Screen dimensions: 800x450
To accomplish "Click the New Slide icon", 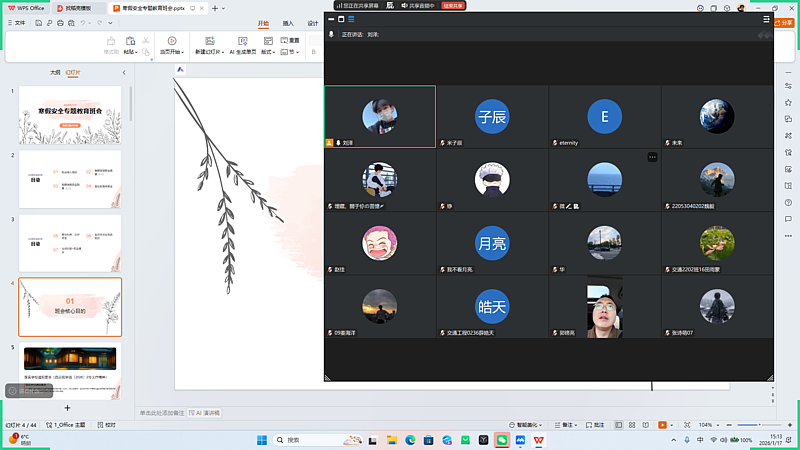I will (x=211, y=40).
